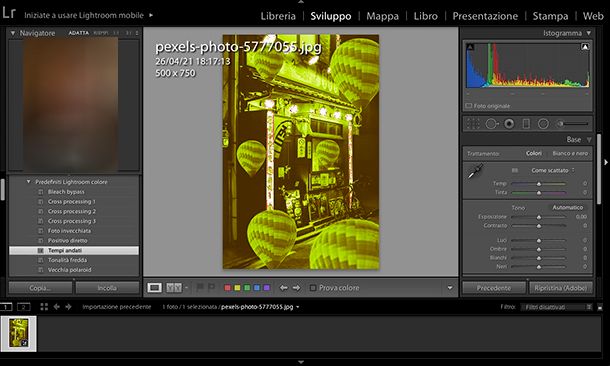Select the Crop Overlay tool
The width and height of the screenshot is (610, 366).
(x=473, y=124)
